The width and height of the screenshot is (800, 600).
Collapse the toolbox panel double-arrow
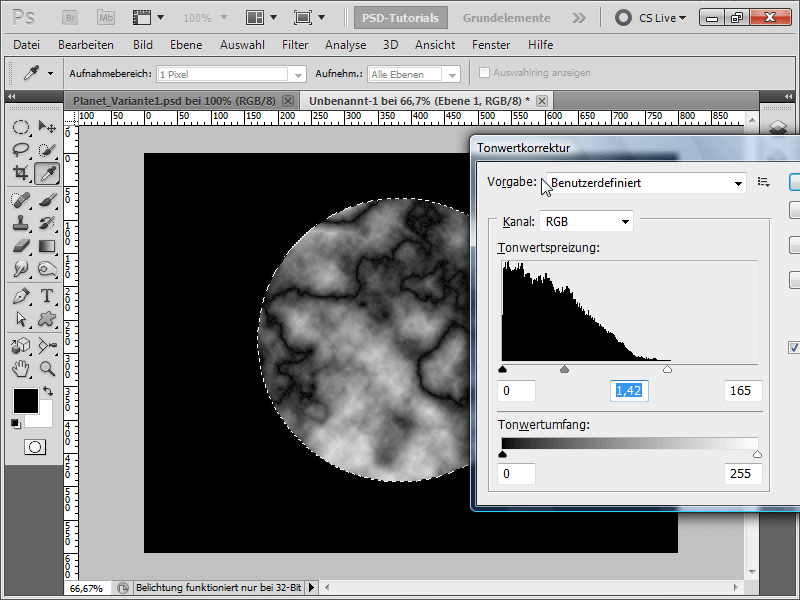pyautogui.click(x=11, y=96)
